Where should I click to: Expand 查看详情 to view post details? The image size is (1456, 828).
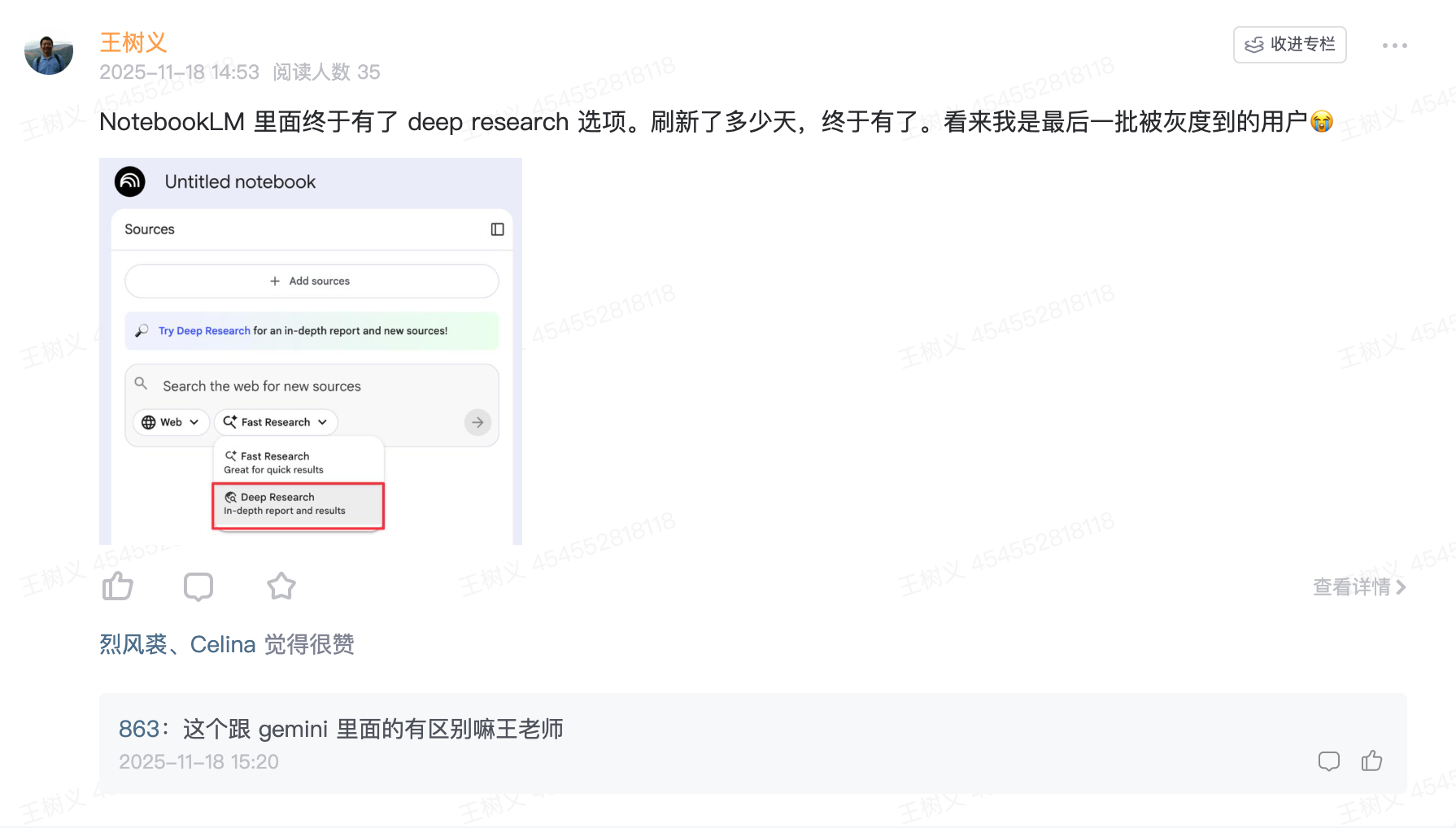pyautogui.click(x=1358, y=586)
